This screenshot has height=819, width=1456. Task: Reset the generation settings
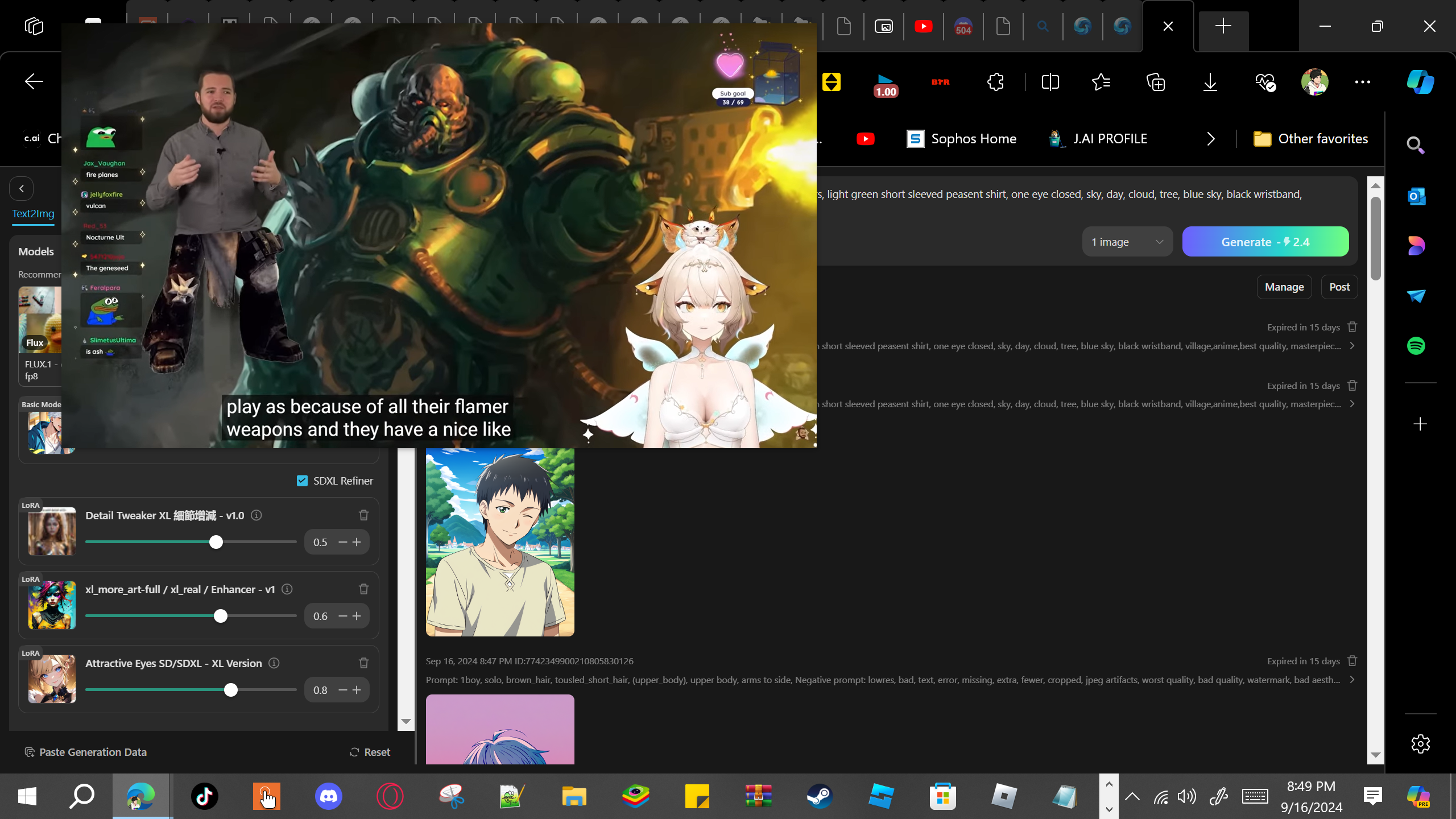pos(370,752)
